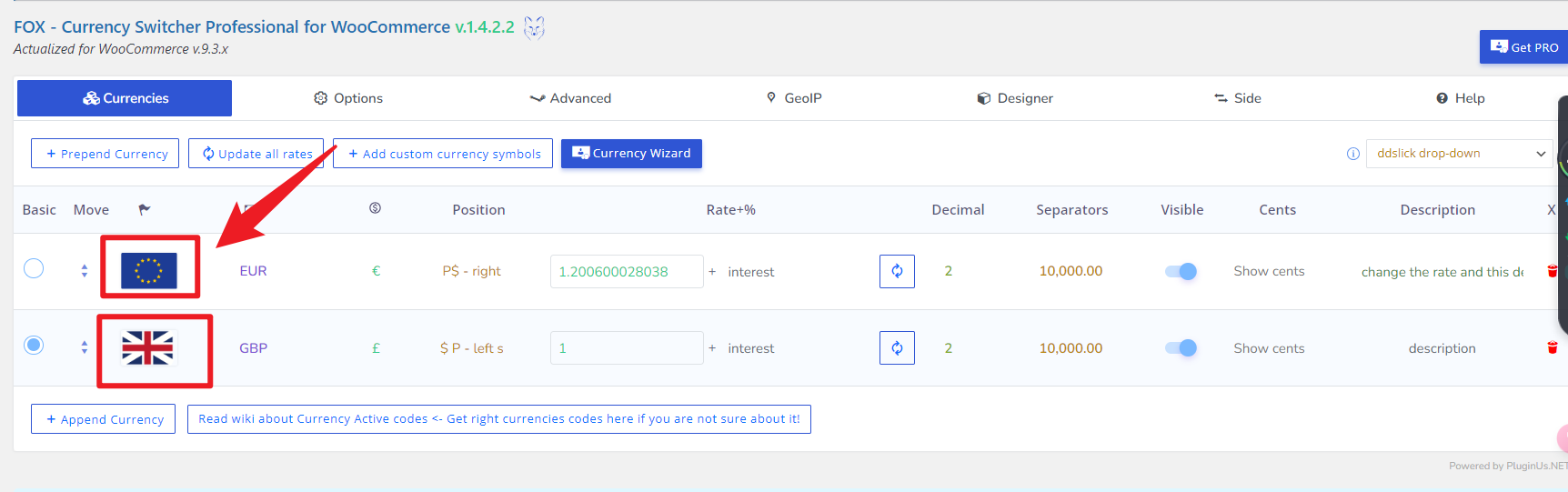Viewport: 1568px width, 492px height.
Task: Click the info icon beside ddslick drop-down
Action: 1353,154
